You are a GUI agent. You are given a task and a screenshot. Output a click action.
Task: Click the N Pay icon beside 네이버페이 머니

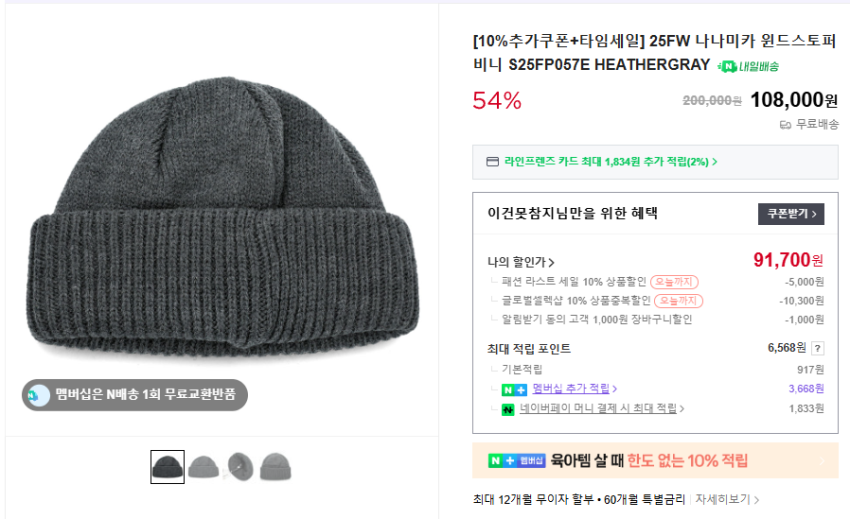click(x=508, y=409)
